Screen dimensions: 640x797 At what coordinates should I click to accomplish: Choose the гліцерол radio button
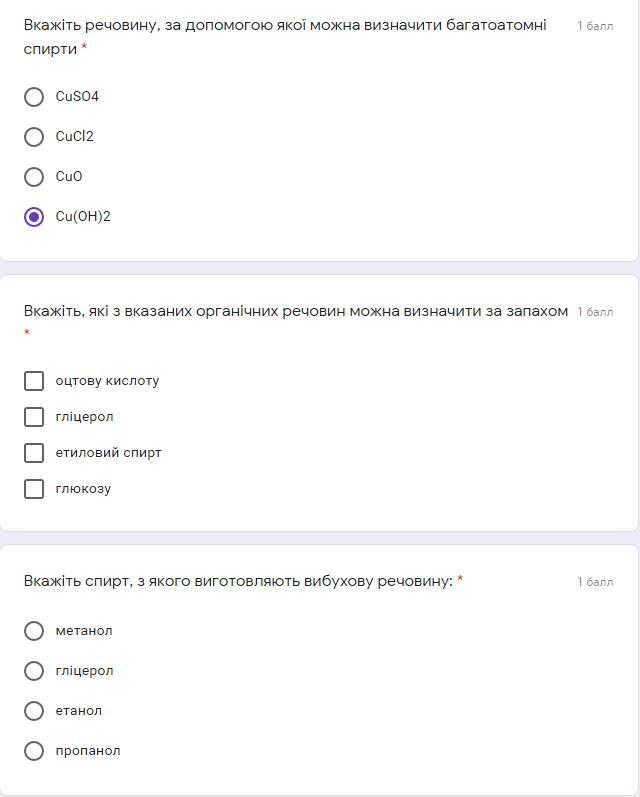pos(34,671)
